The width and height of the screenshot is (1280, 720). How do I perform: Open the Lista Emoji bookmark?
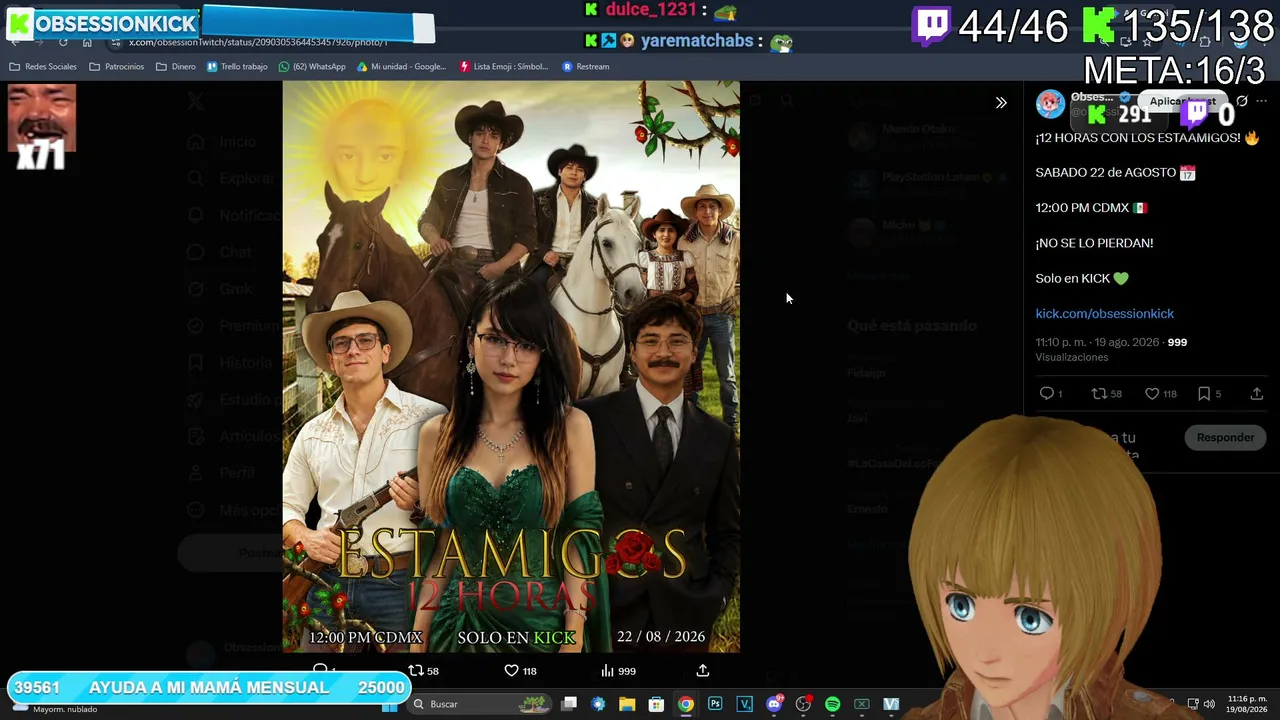pyautogui.click(x=504, y=67)
